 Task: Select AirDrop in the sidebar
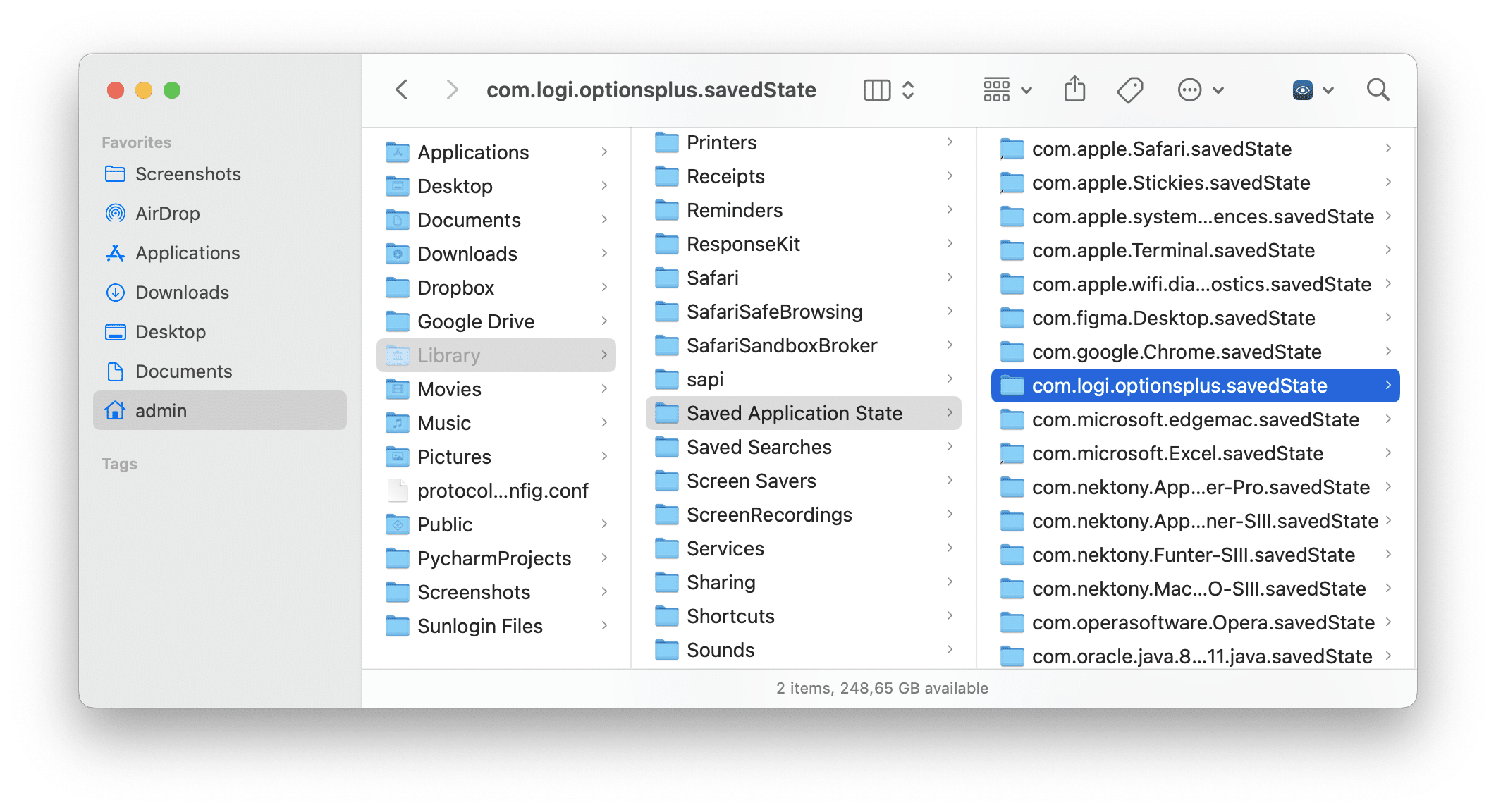pyautogui.click(x=220, y=214)
